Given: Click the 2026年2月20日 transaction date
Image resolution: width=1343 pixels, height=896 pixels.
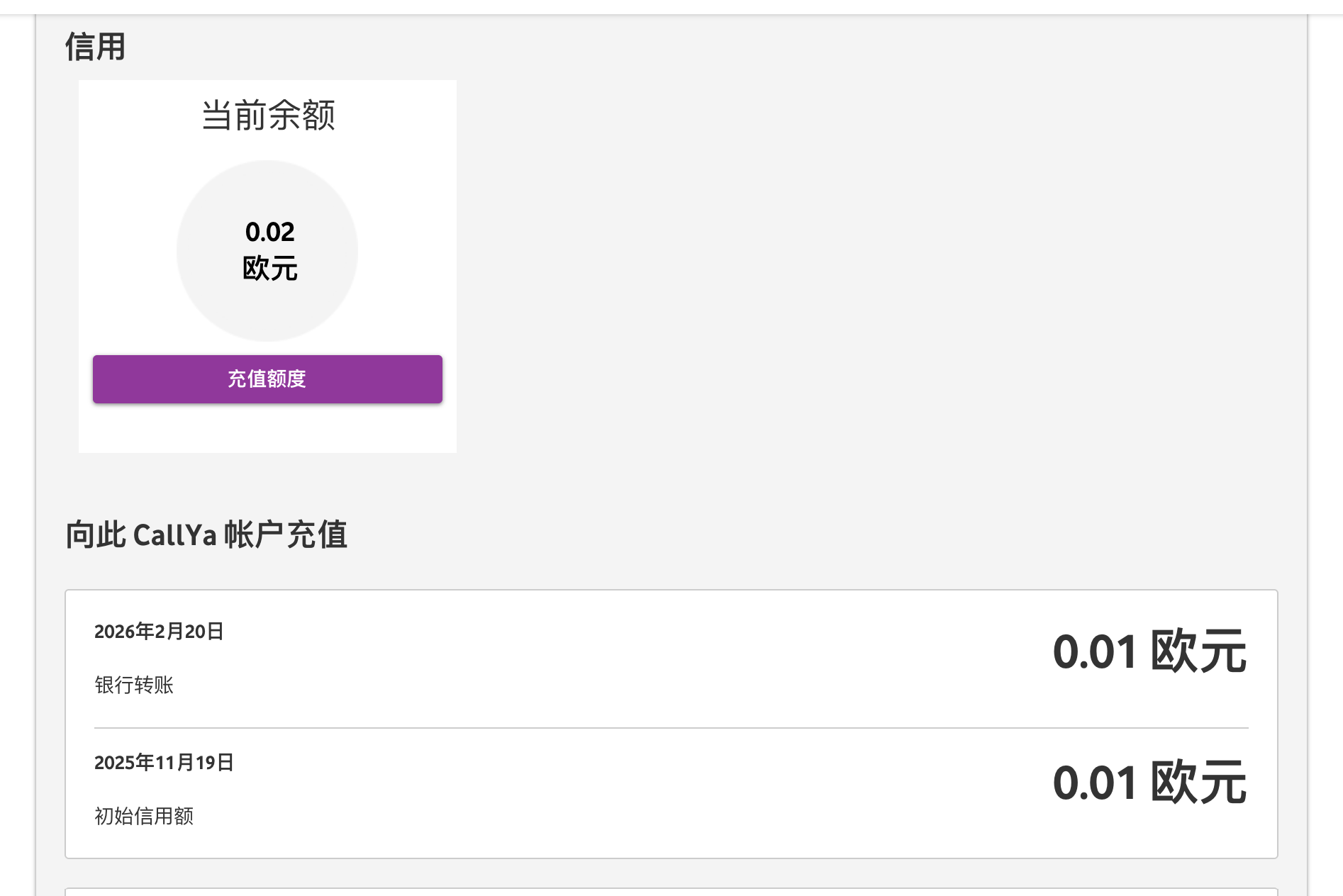Looking at the screenshot, I should tap(159, 631).
